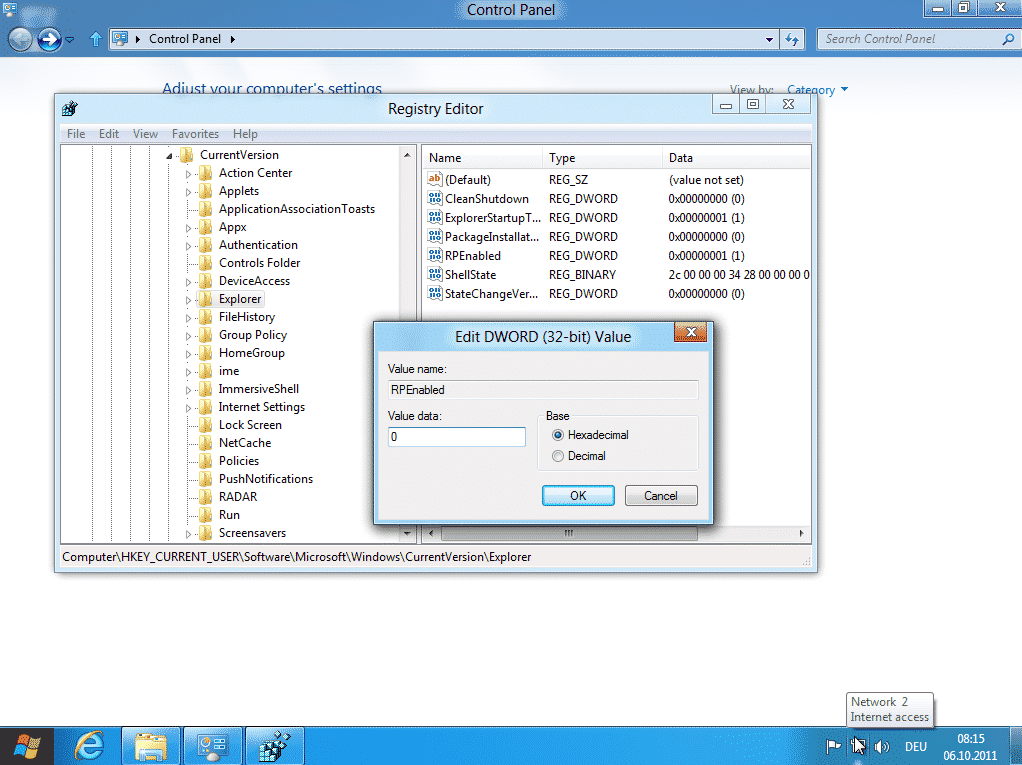Click Back button in Control Panel

tap(20, 39)
